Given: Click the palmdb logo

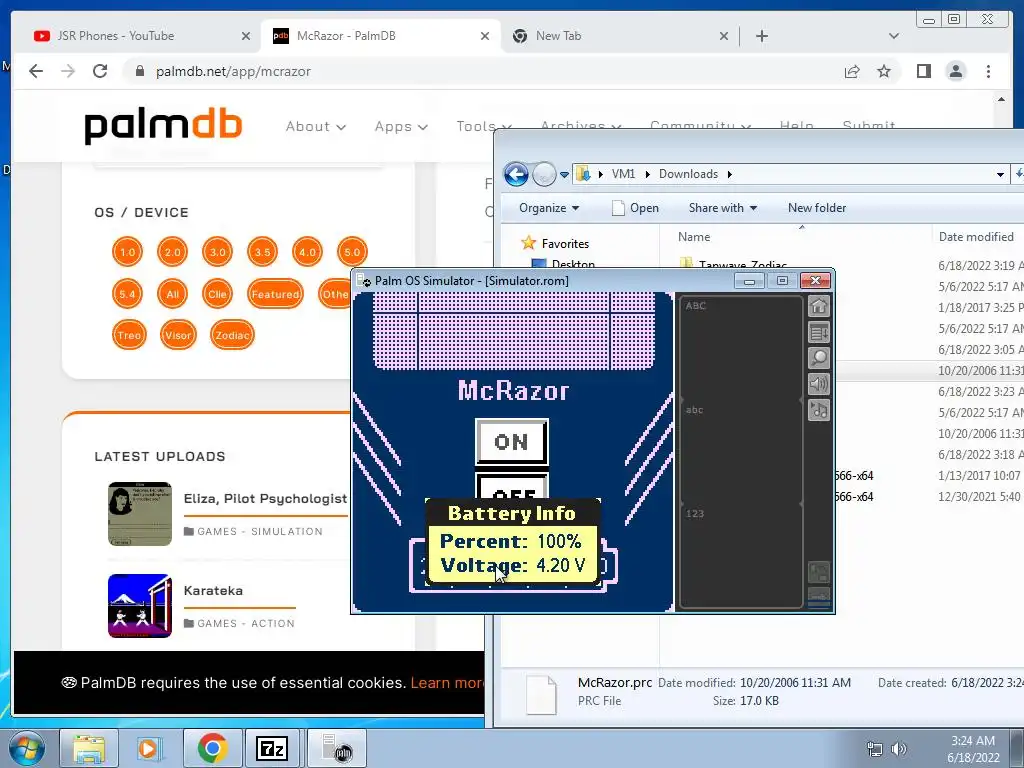Looking at the screenshot, I should 163,127.
